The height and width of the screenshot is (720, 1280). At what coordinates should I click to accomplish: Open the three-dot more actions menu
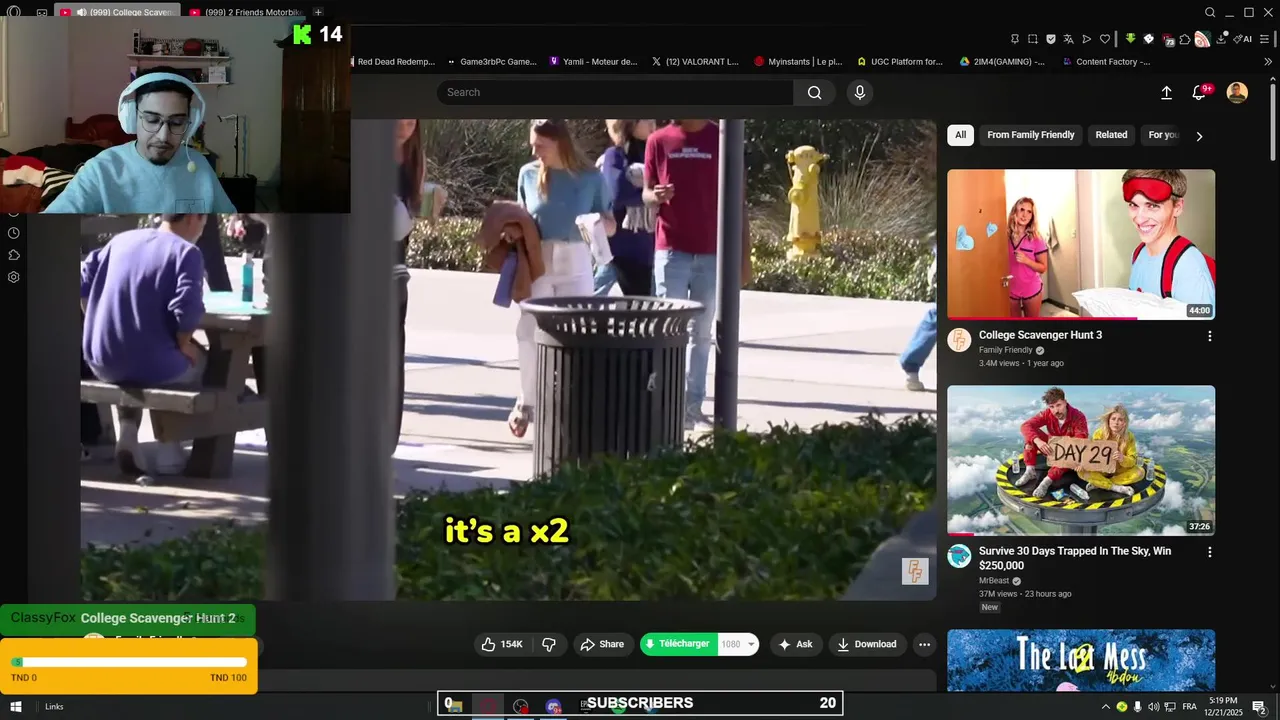point(924,644)
